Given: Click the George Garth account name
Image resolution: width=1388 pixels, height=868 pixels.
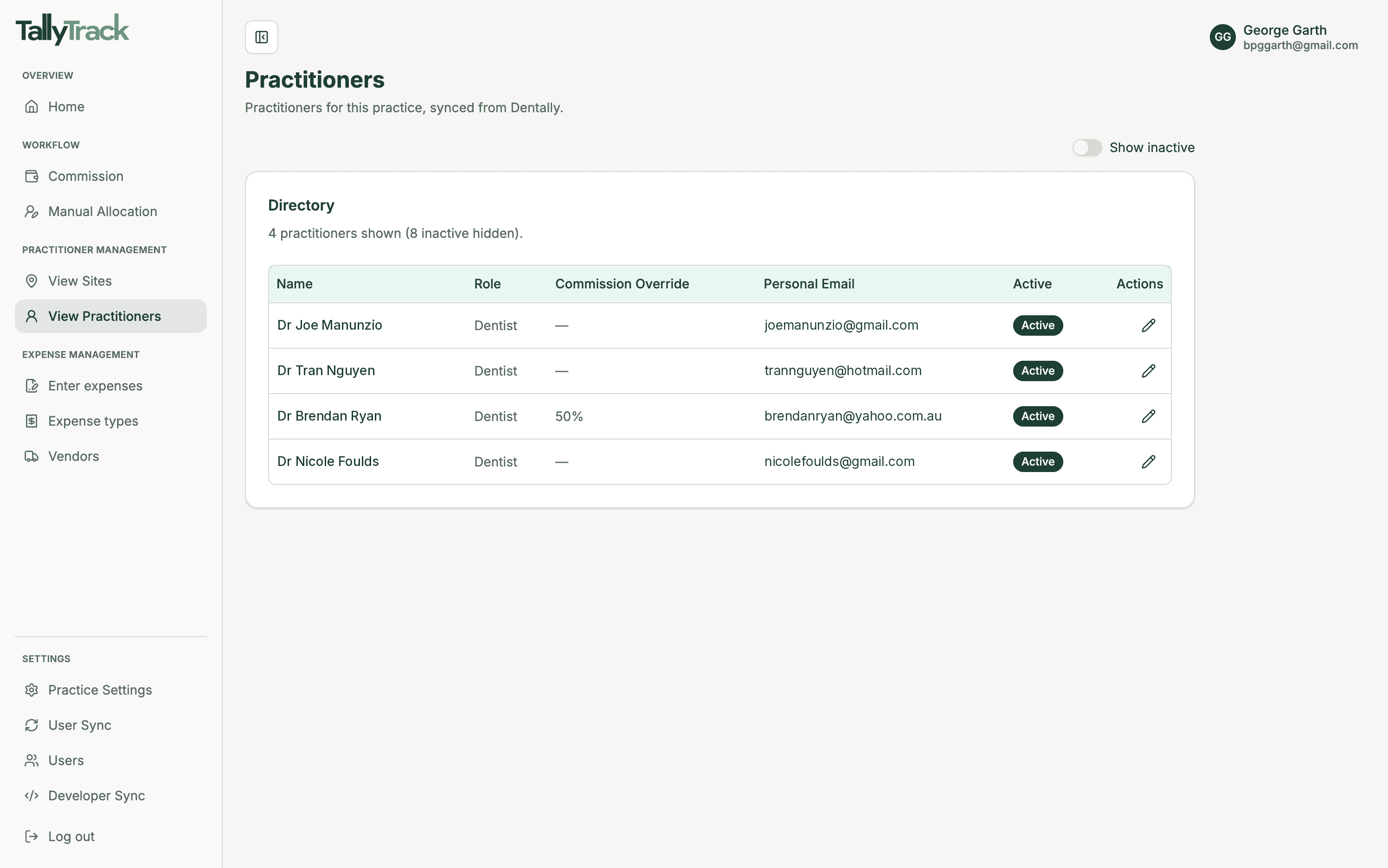Looking at the screenshot, I should coord(1285,31).
